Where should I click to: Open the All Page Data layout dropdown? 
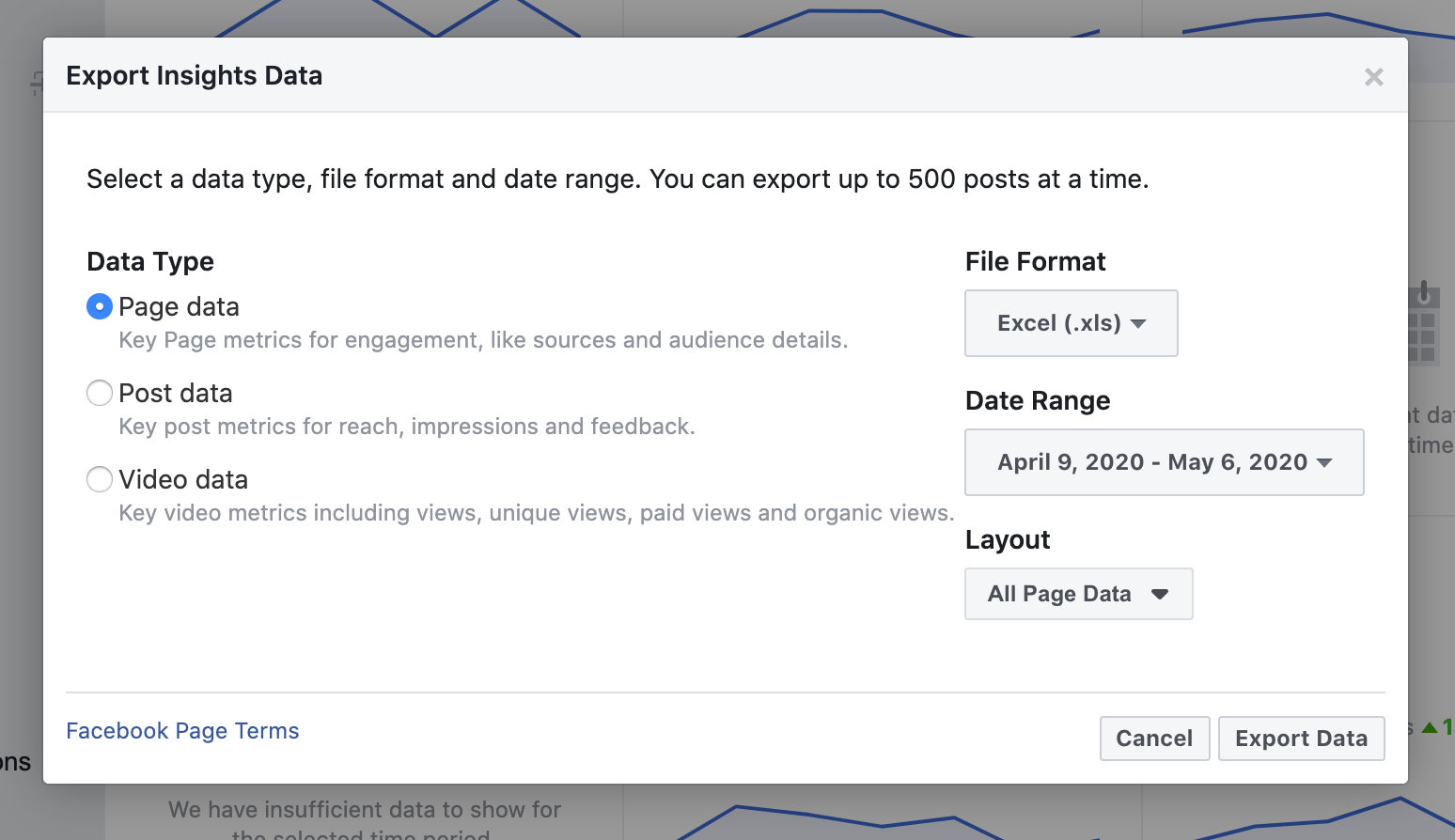click(1077, 594)
